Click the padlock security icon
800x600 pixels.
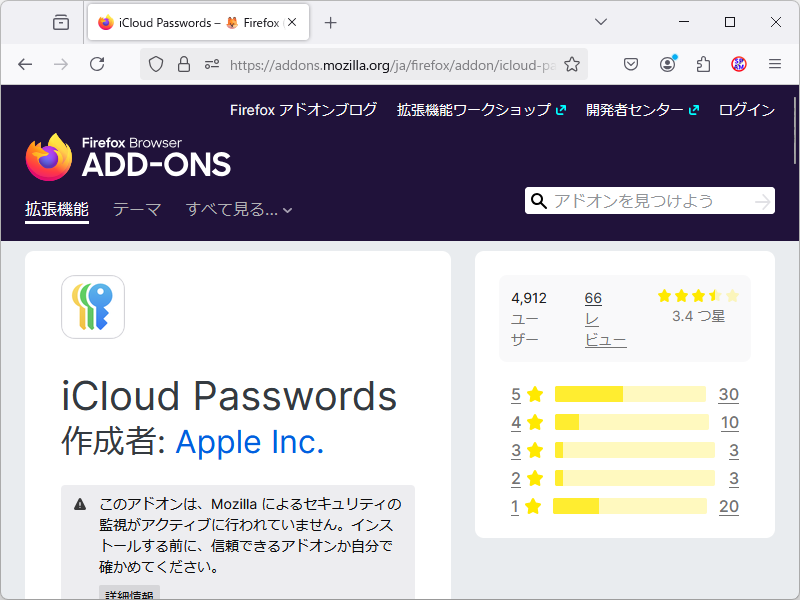(x=185, y=63)
